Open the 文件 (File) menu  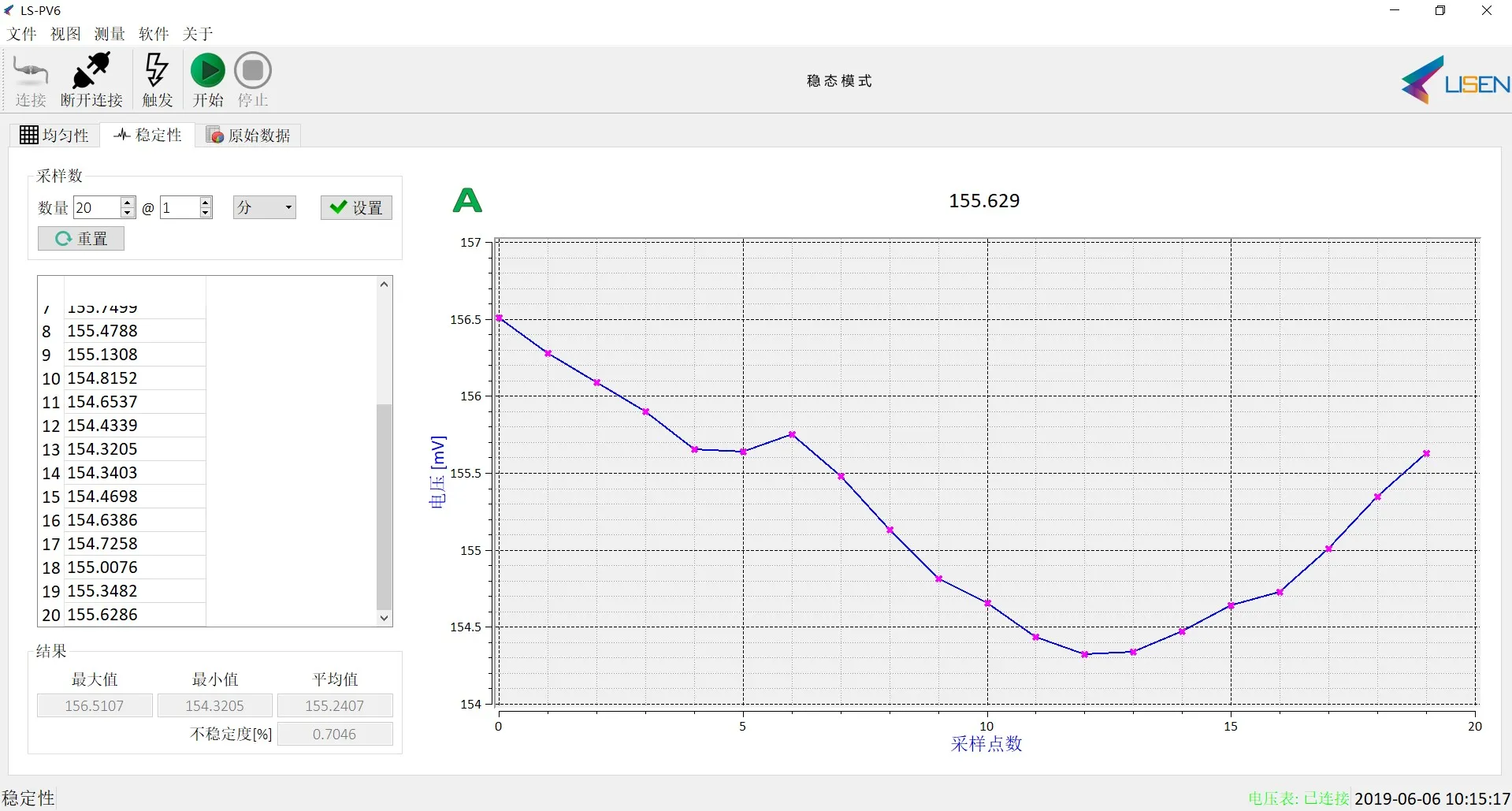point(22,34)
